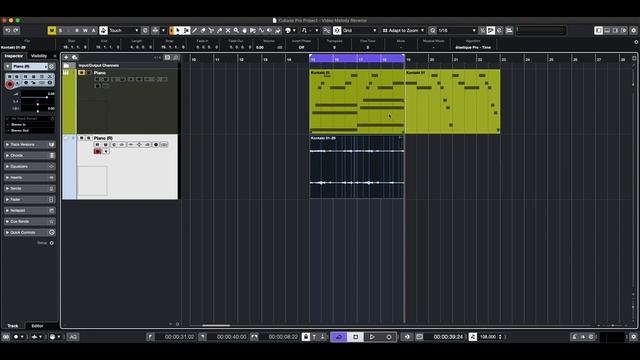Click the Record transport button
Image resolution: width=640 pixels, height=360 pixels.
tap(389, 337)
